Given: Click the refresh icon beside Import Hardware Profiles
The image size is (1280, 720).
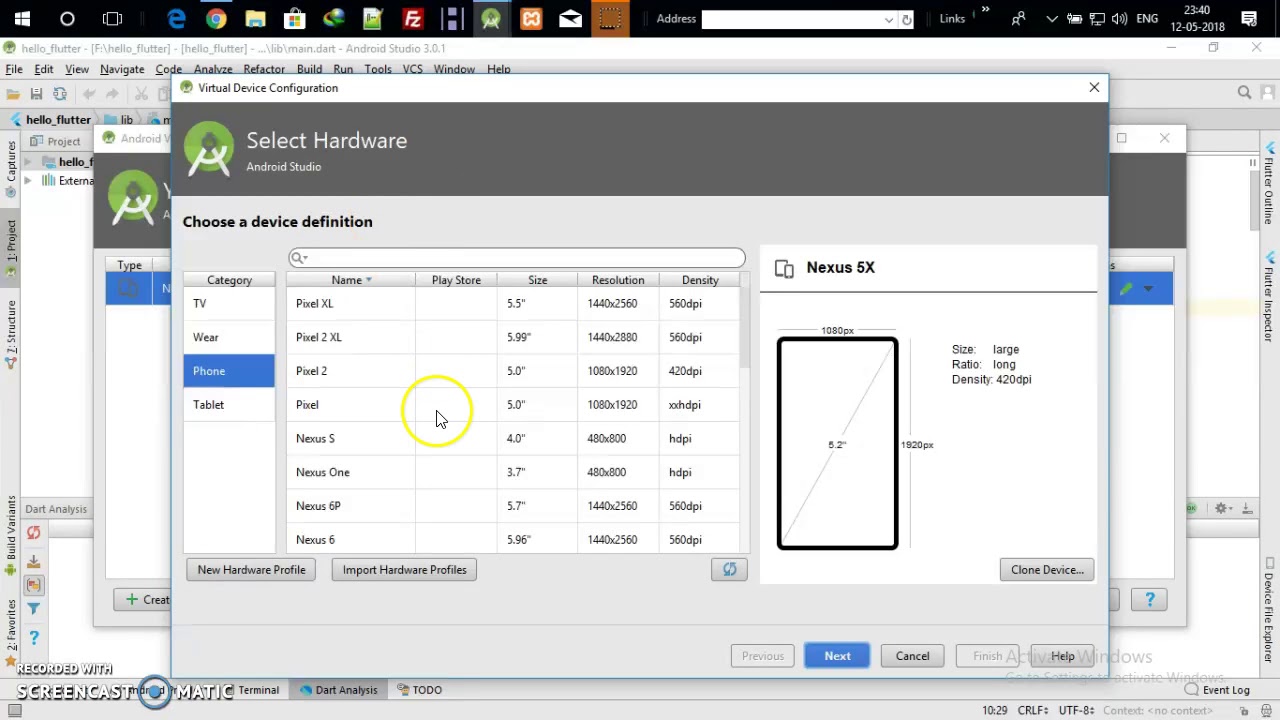Looking at the screenshot, I should 729,570.
